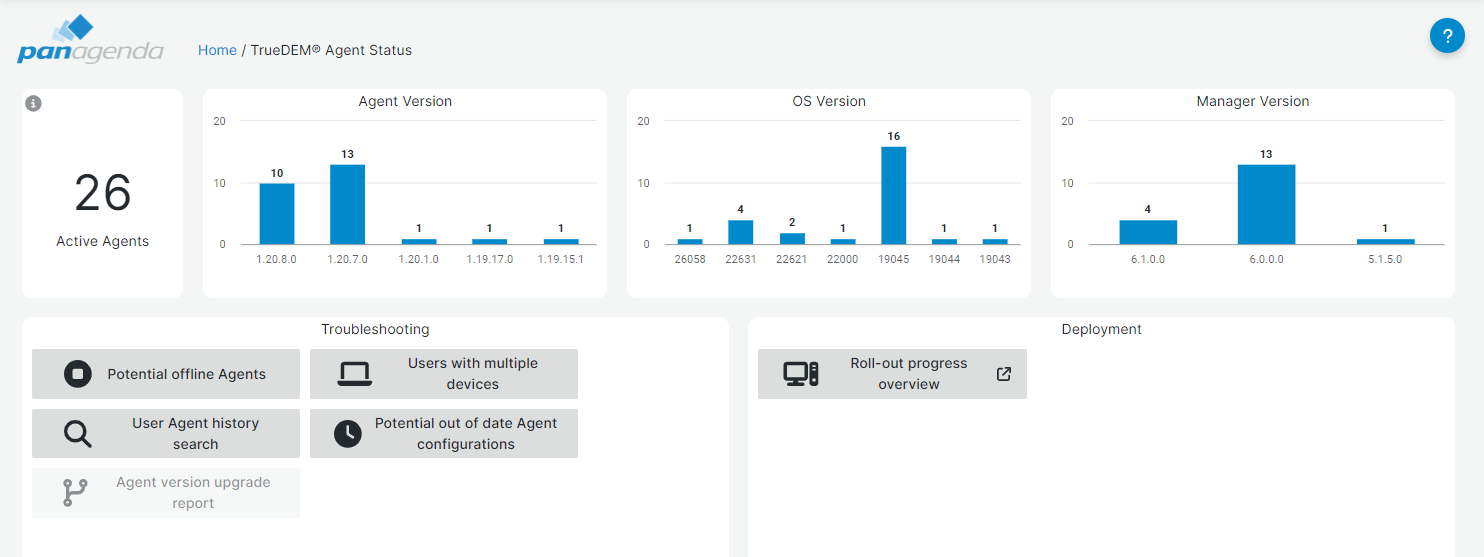Select the 1.20.8.0 agent version bar
Image resolution: width=1484 pixels, height=557 pixels.
(277, 214)
